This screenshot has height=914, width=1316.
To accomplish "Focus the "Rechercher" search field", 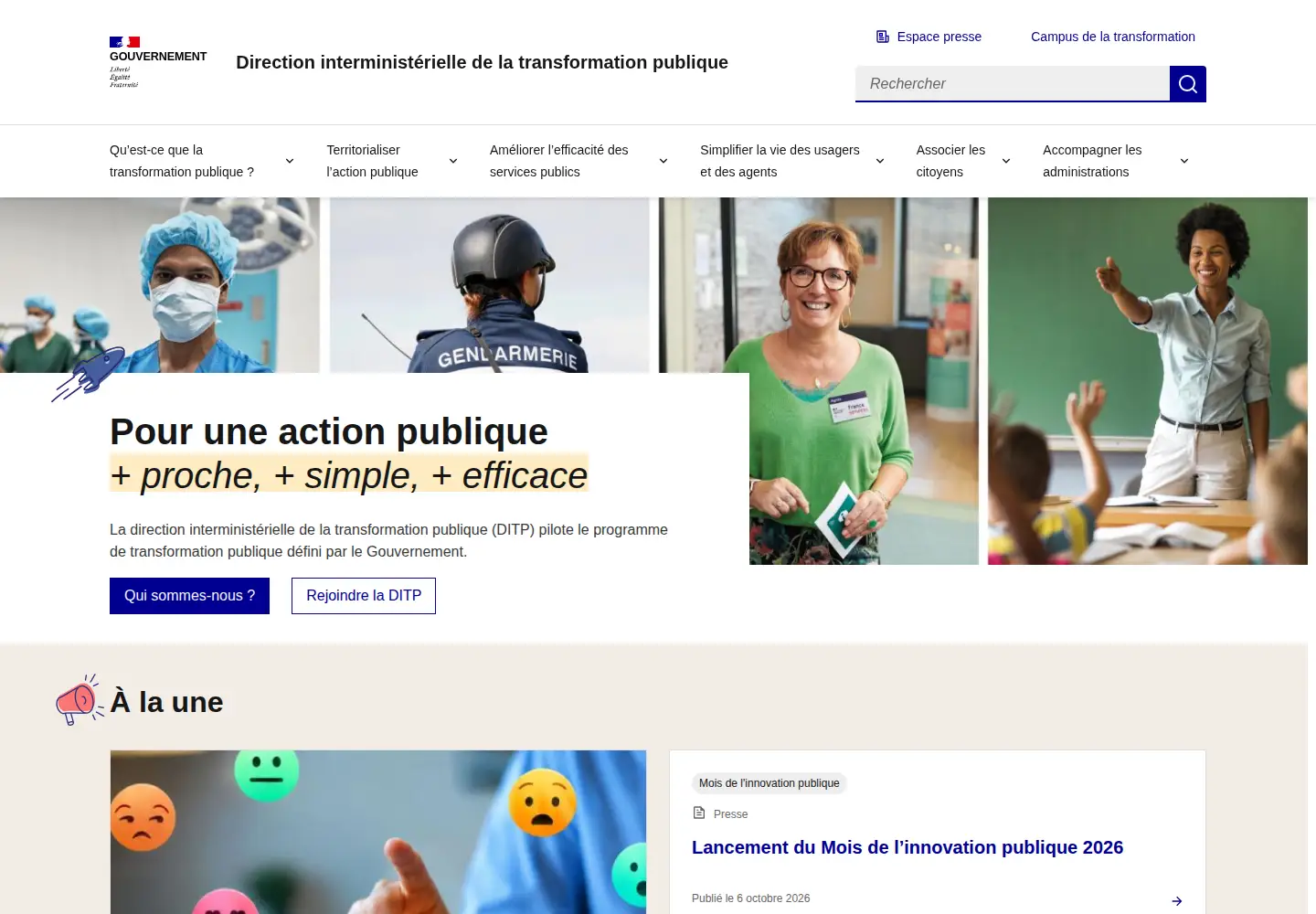I will [1013, 84].
